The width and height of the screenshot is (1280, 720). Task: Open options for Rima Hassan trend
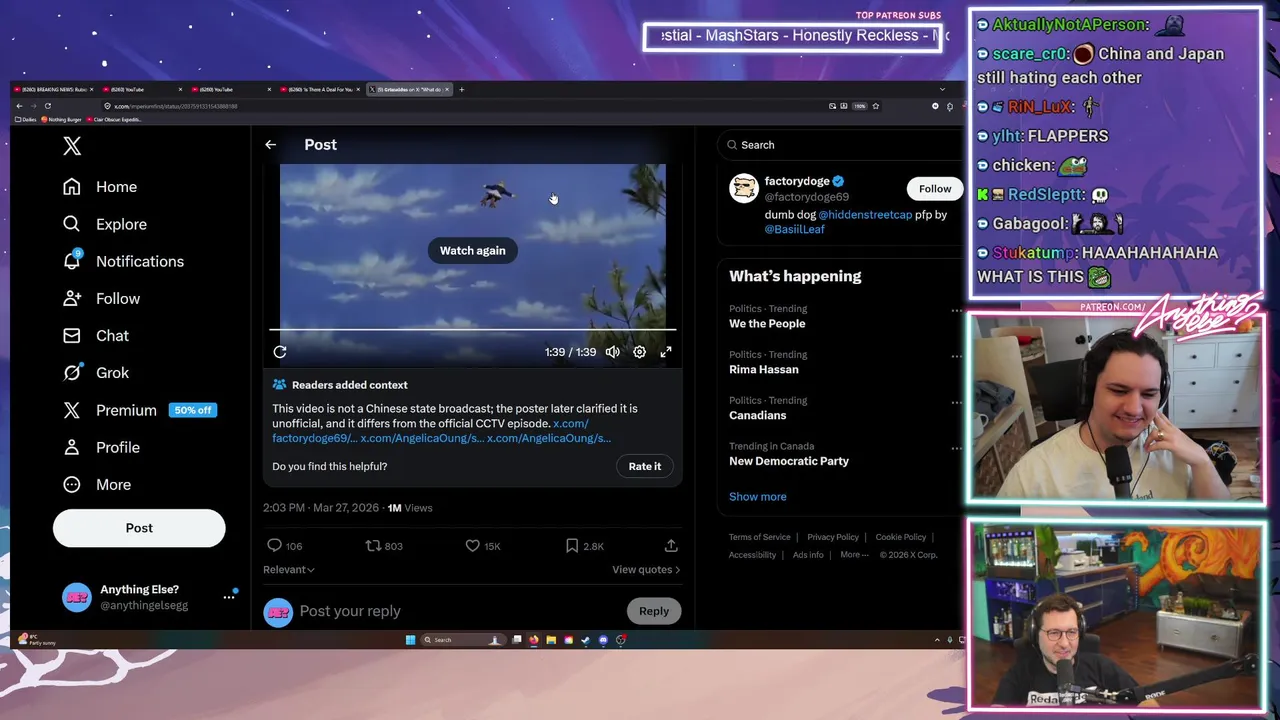click(x=956, y=357)
